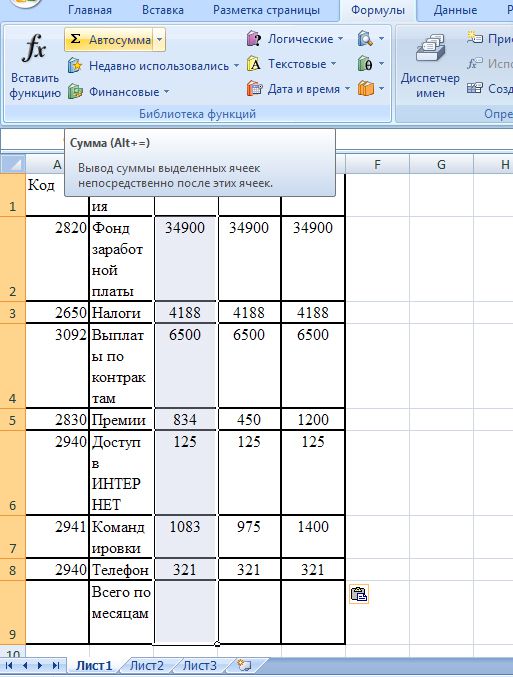Viewport: 513px width, 677px height.
Task: Open the Name Manager (Диспетчер имен)
Action: coord(430,67)
